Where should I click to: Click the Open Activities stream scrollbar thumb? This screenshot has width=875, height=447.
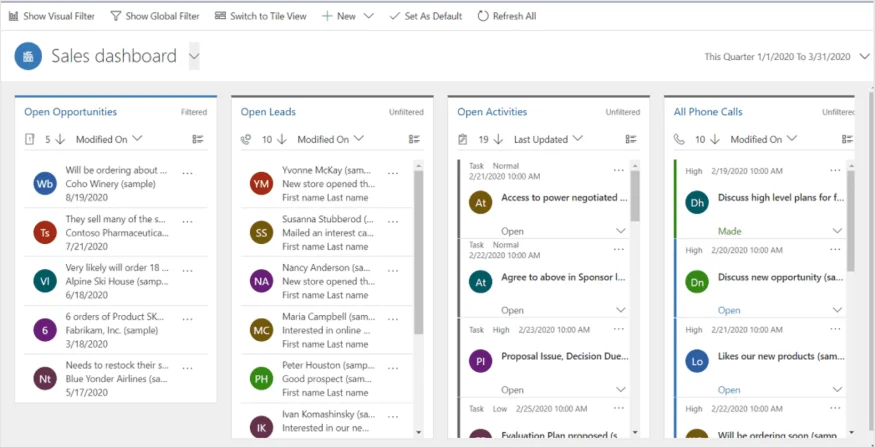coord(635,195)
